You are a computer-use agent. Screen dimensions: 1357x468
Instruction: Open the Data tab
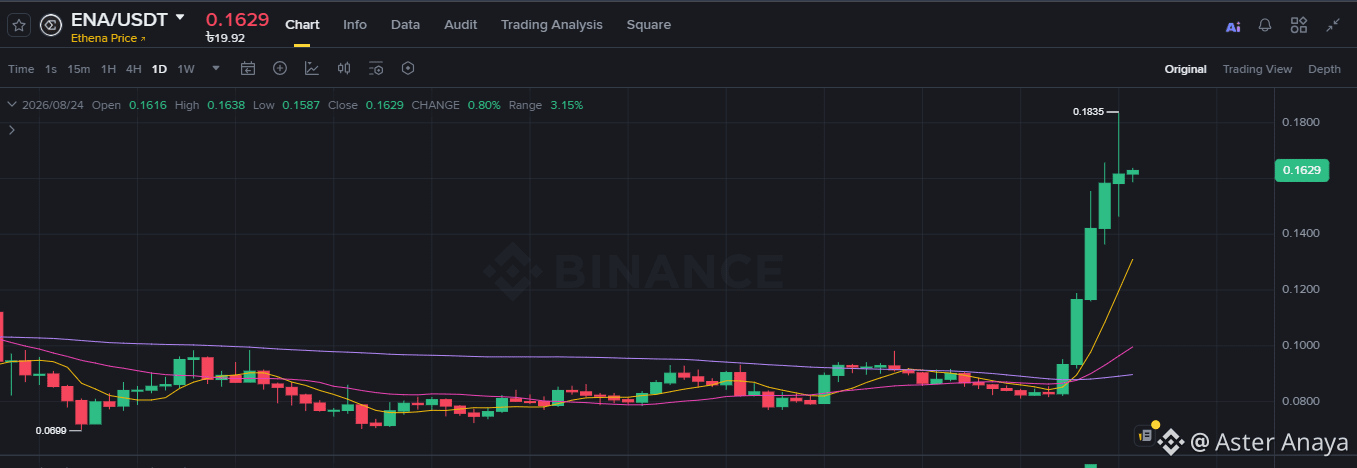coord(405,24)
